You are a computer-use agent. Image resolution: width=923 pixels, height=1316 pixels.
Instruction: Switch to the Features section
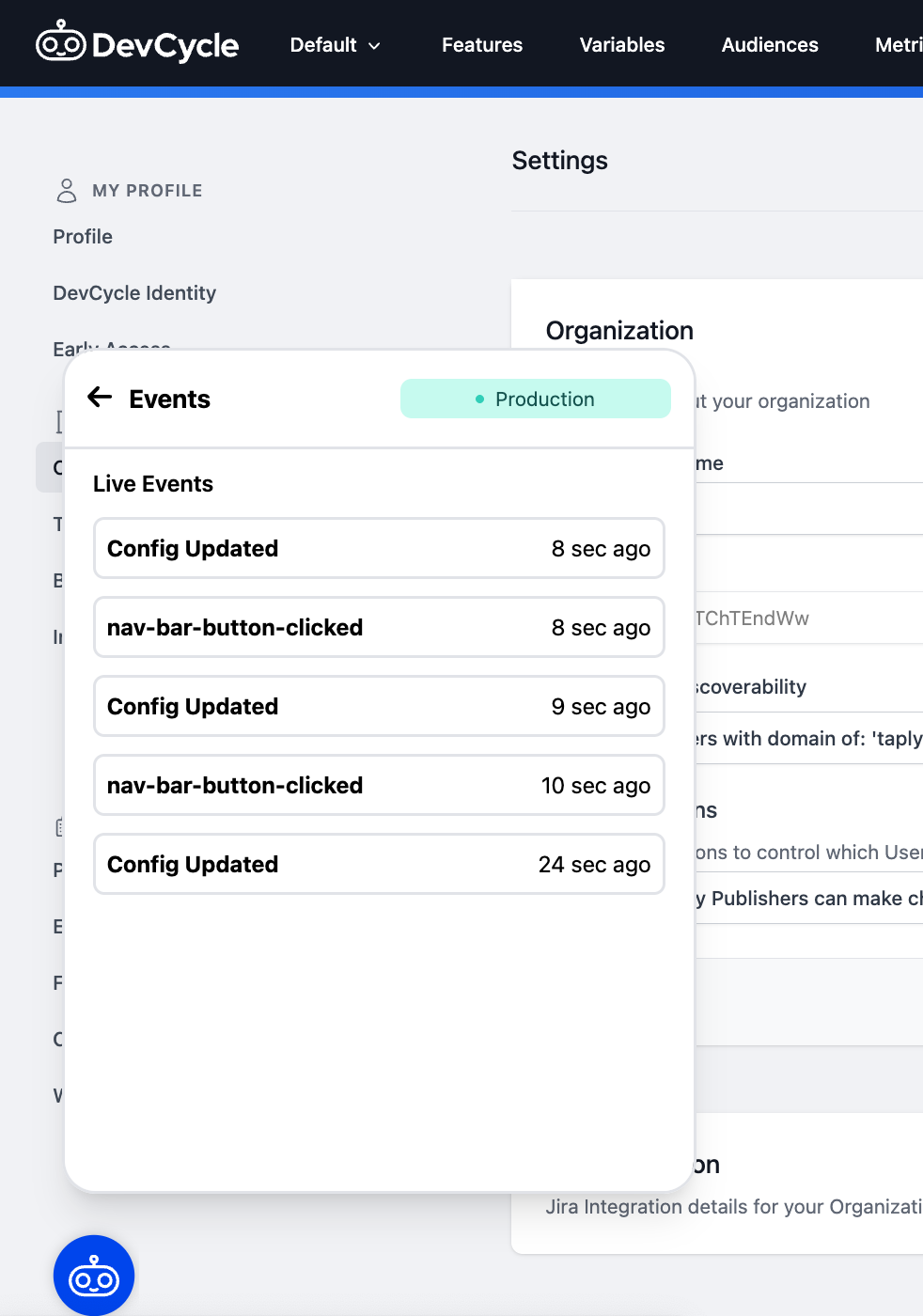click(481, 44)
